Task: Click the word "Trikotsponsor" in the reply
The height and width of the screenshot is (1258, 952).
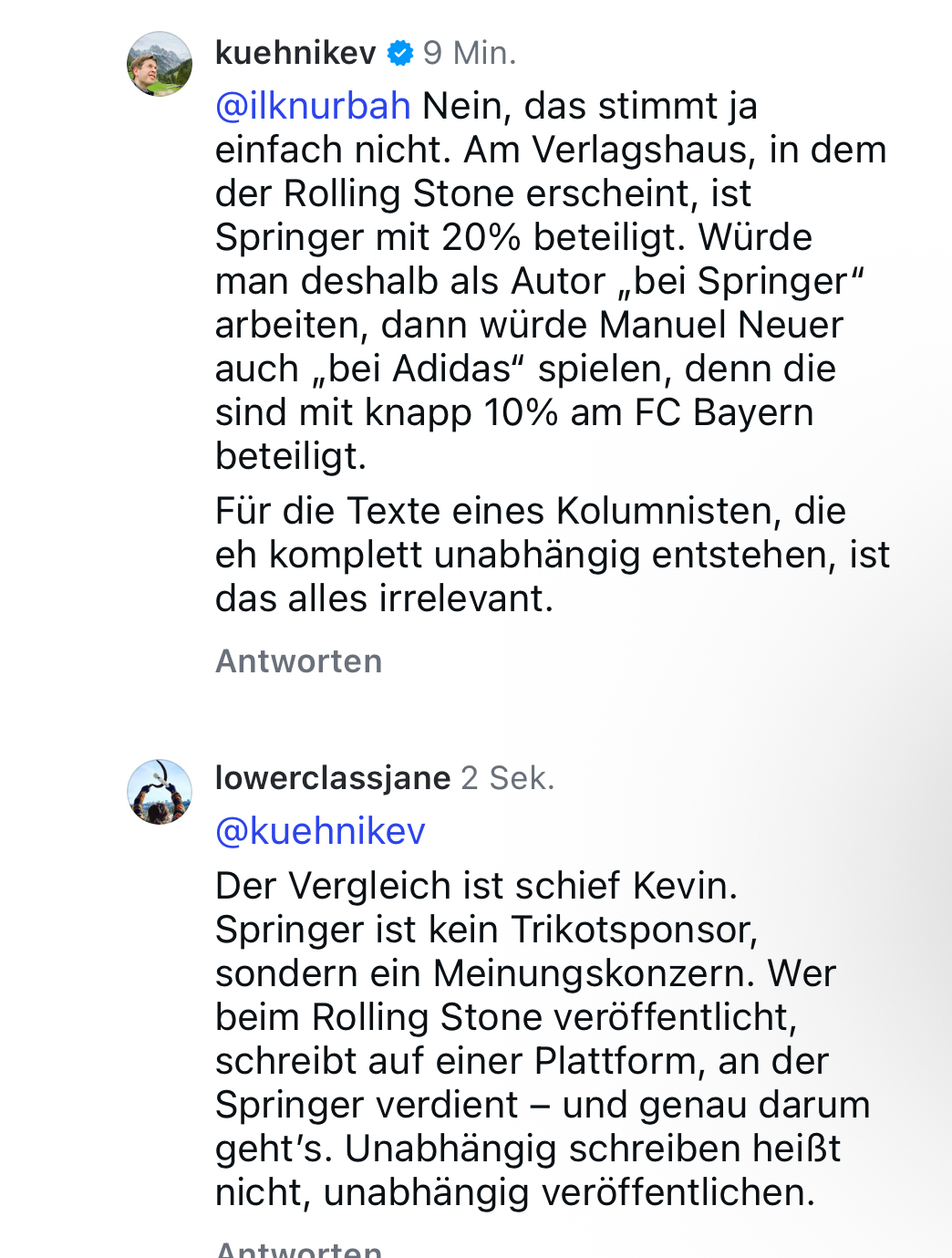Action: (633, 930)
